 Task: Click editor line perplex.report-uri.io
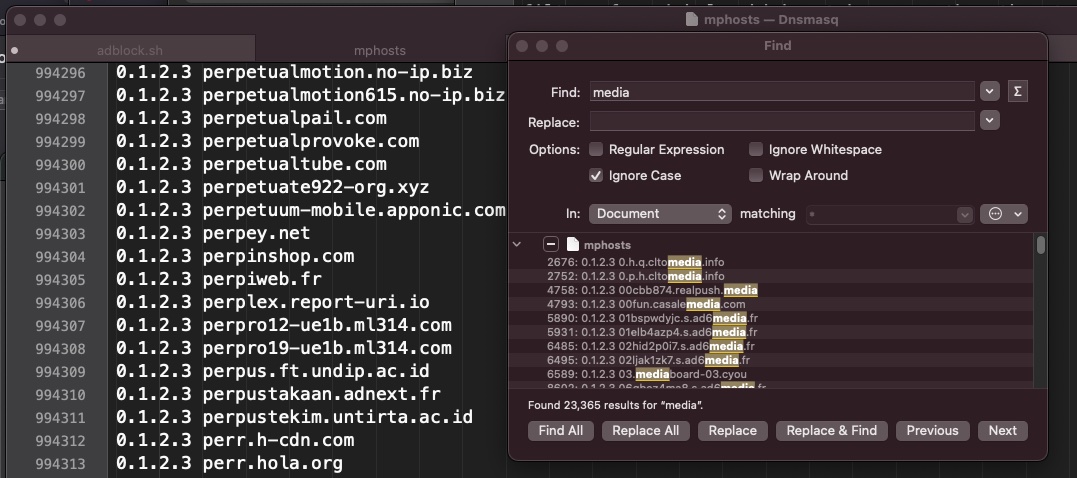273,302
